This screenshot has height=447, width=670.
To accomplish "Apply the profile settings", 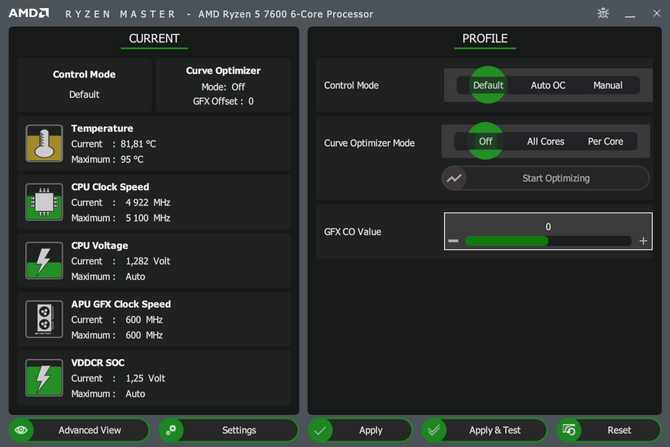I will point(360,430).
